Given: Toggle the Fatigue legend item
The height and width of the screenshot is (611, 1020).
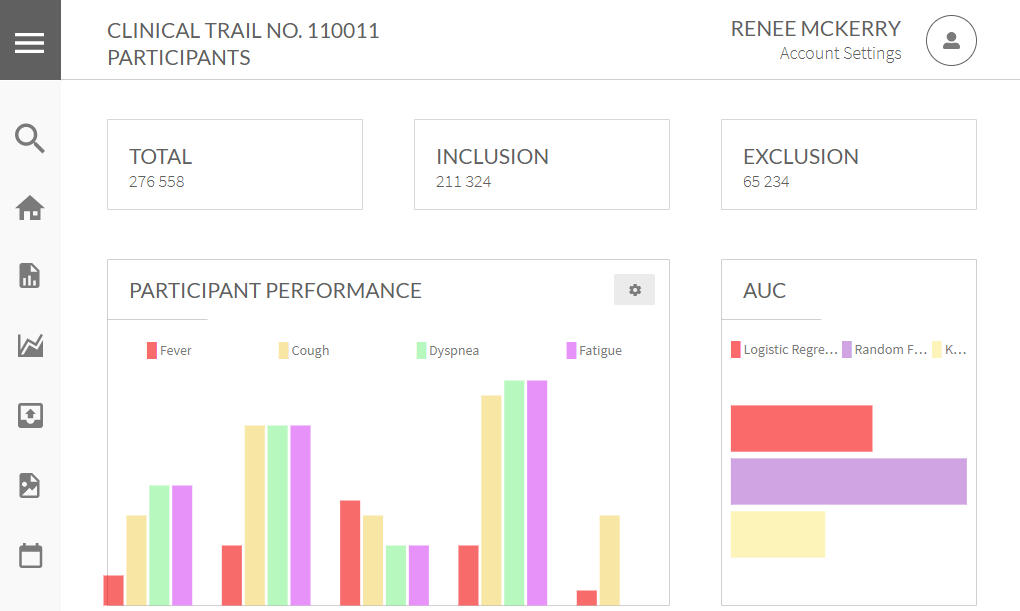Looking at the screenshot, I should pyautogui.click(x=594, y=350).
